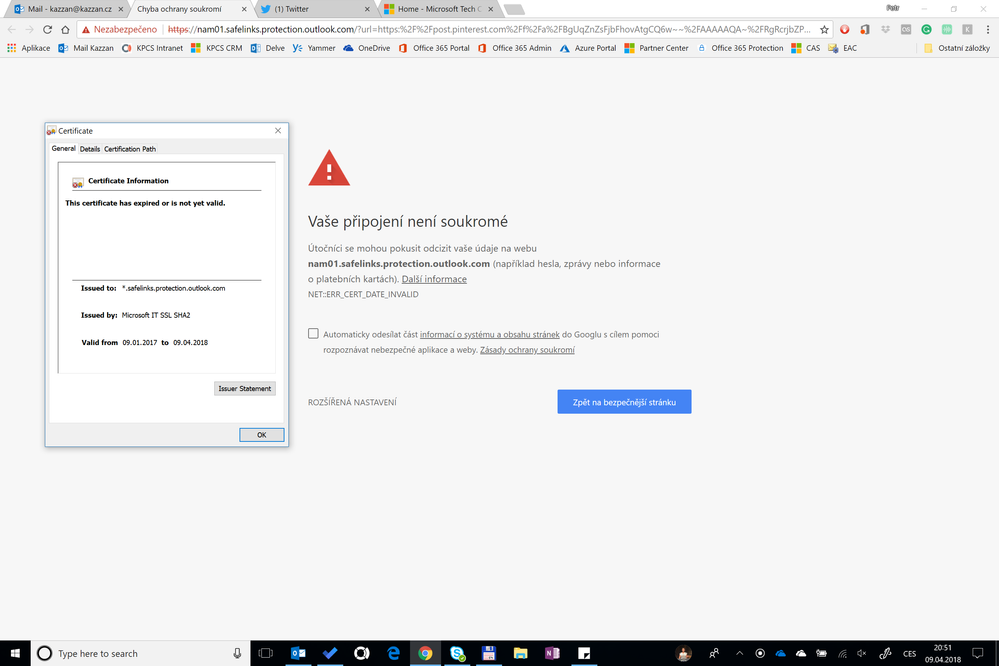The image size is (999, 666).
Task: Open the Yammer bookmark
Action: (314, 48)
